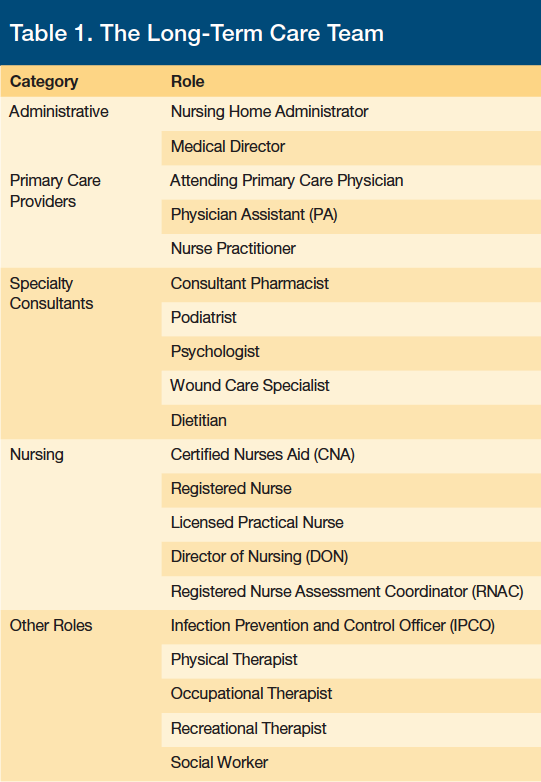Click the table title "The Long-Term Care Team"

[x=196, y=33]
